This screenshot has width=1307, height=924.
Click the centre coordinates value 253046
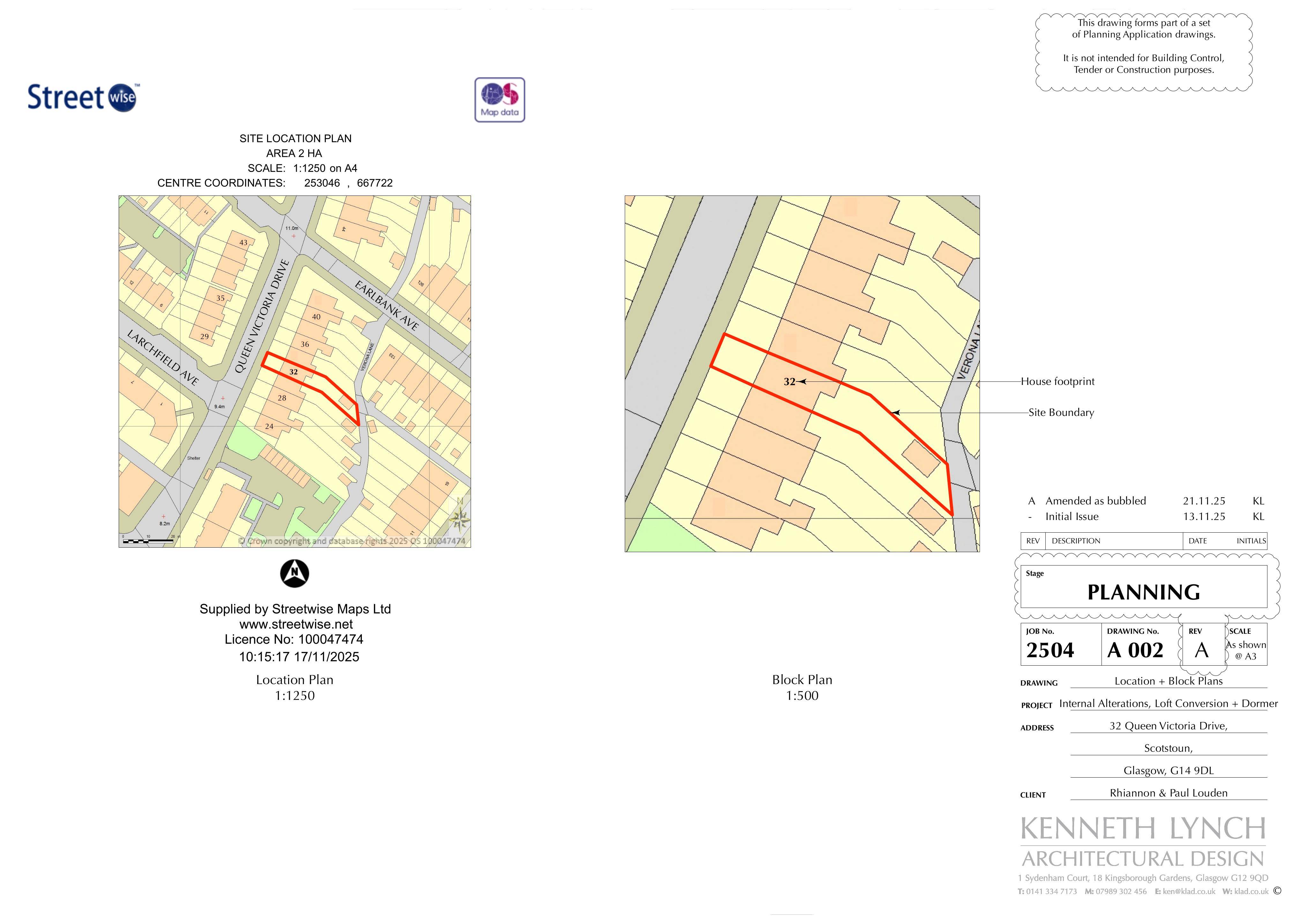(x=322, y=183)
